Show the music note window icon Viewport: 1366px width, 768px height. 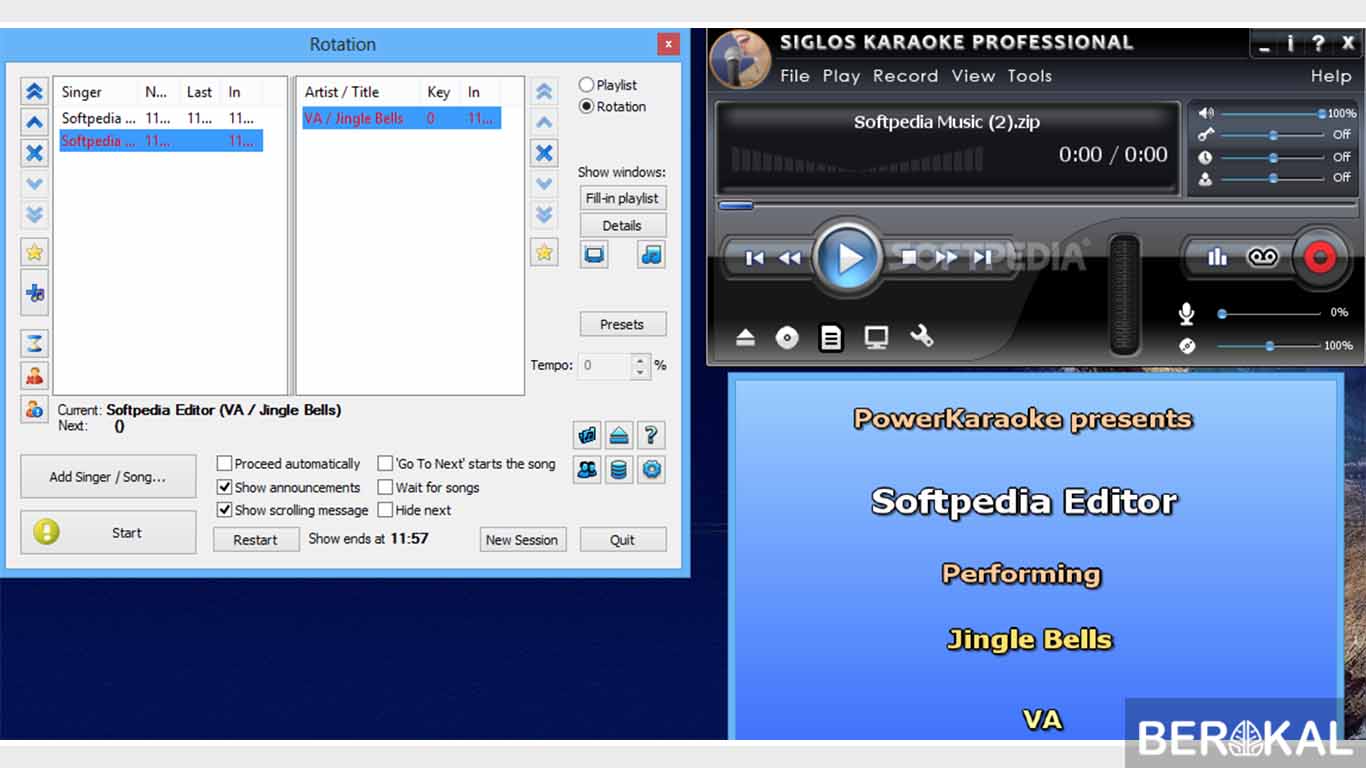[x=651, y=254]
